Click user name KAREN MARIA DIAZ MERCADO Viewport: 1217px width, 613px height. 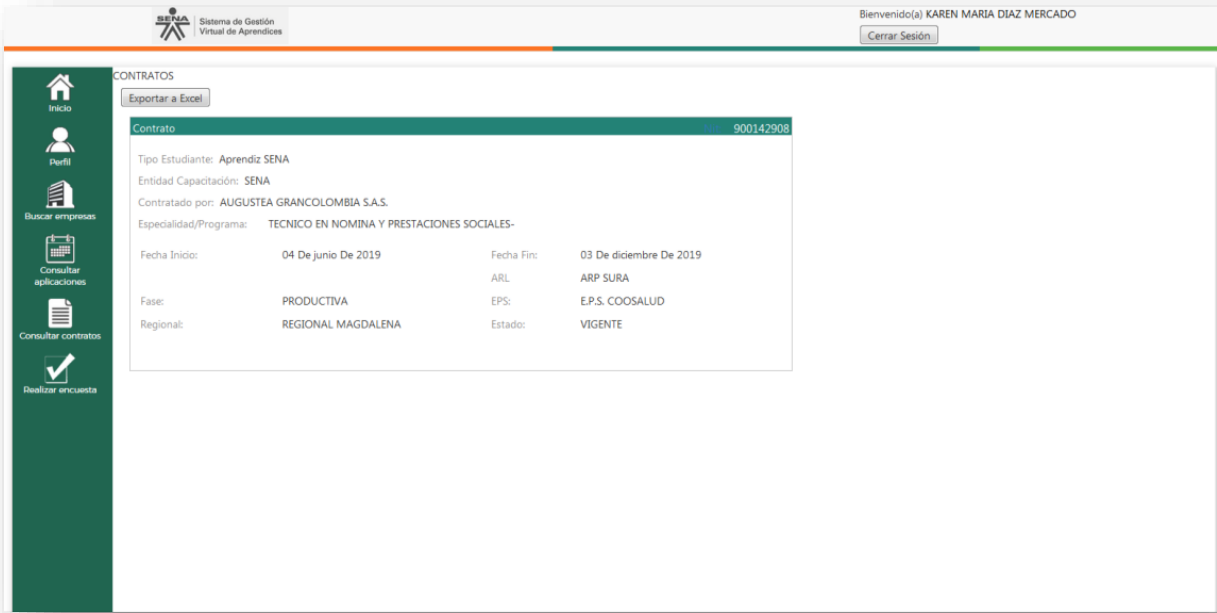pos(1001,14)
